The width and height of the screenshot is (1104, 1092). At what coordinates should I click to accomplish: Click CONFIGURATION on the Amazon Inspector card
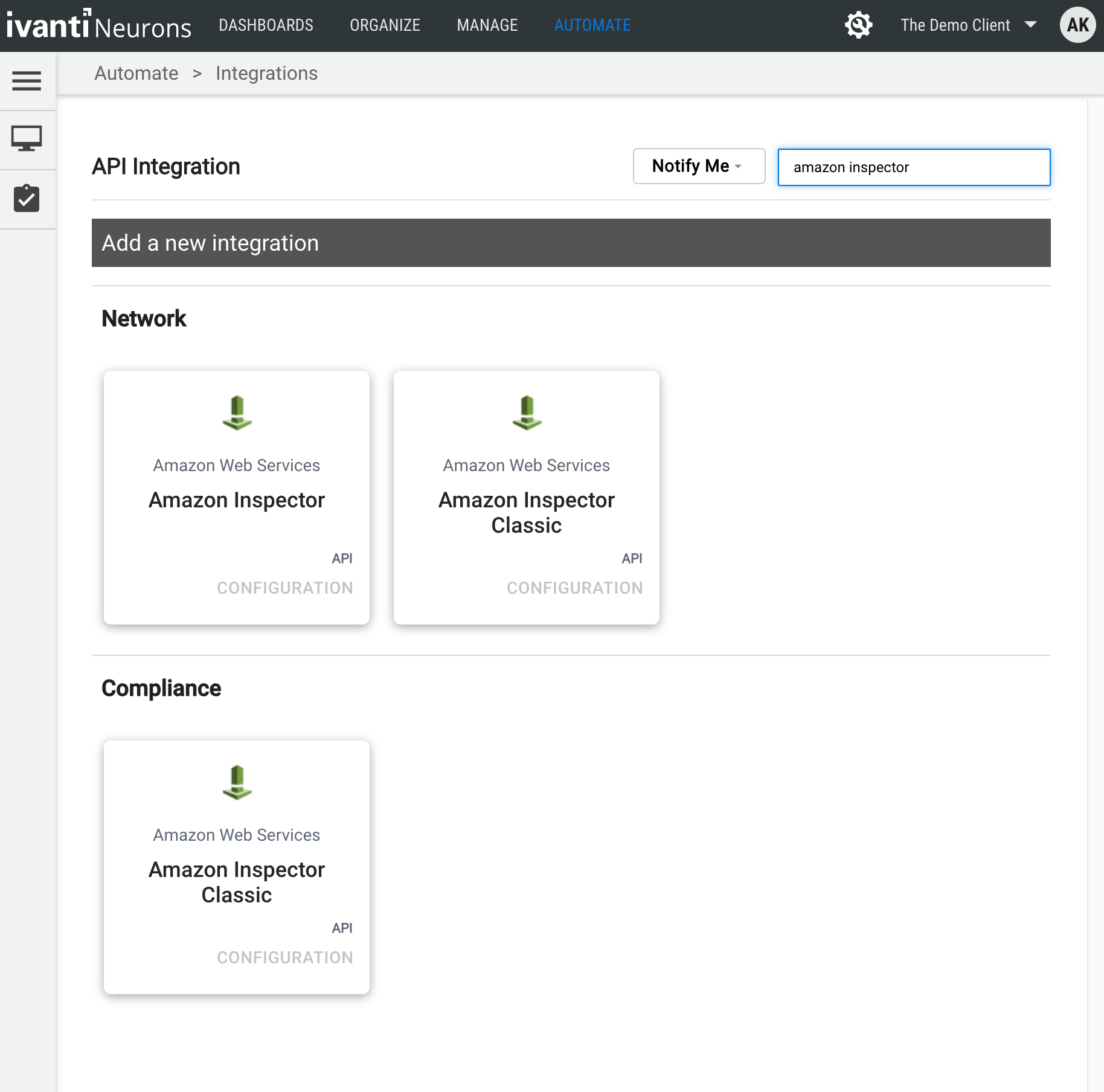(x=284, y=587)
